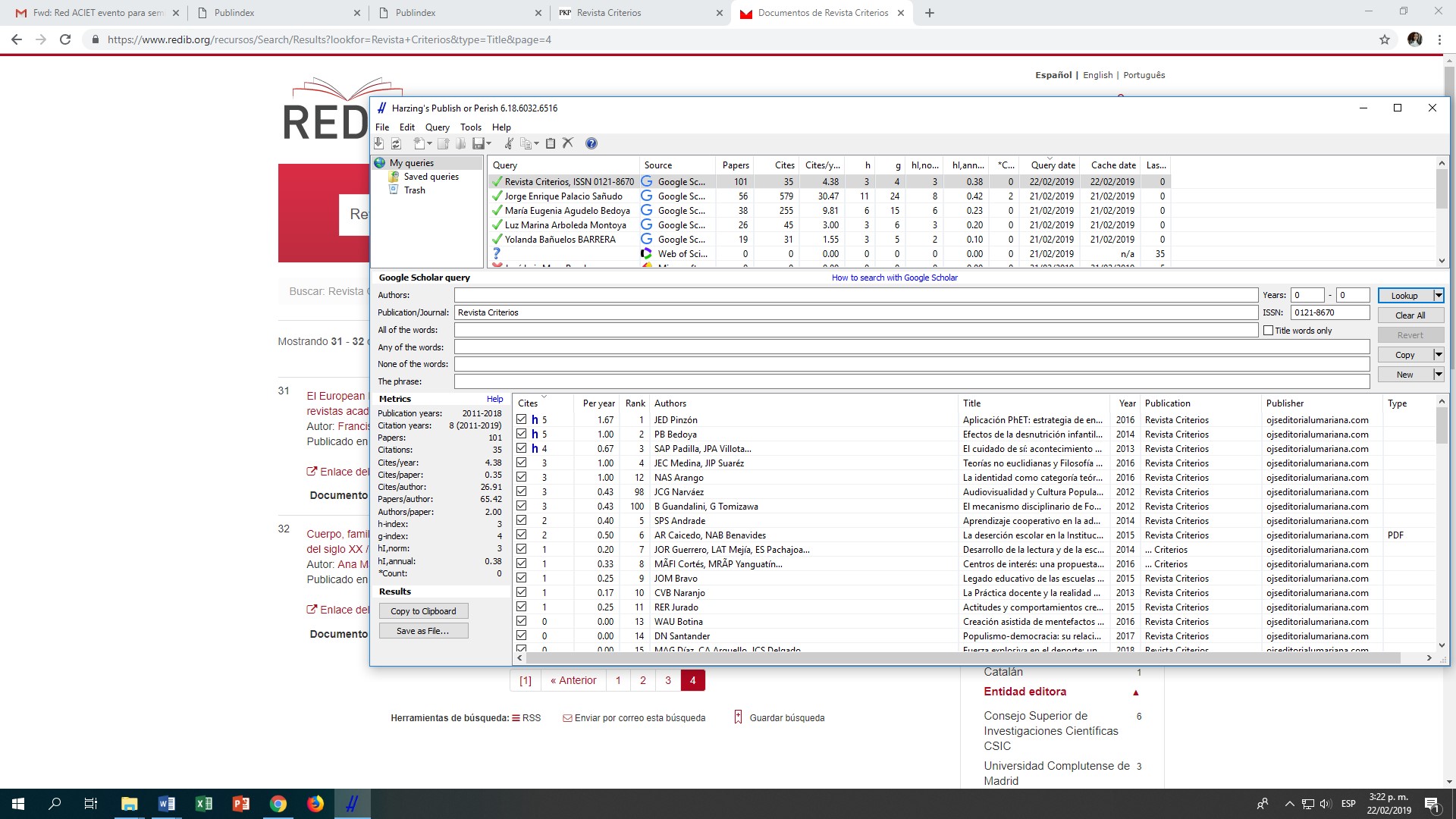This screenshot has height=819, width=1456.
Task: Click the scissors Cut toolbar icon
Action: (509, 143)
